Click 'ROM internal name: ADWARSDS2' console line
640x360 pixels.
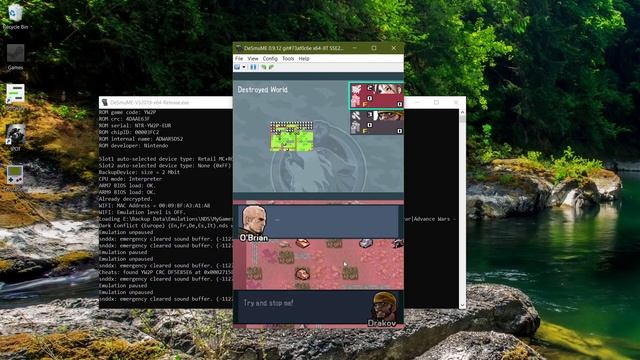[x=141, y=139]
